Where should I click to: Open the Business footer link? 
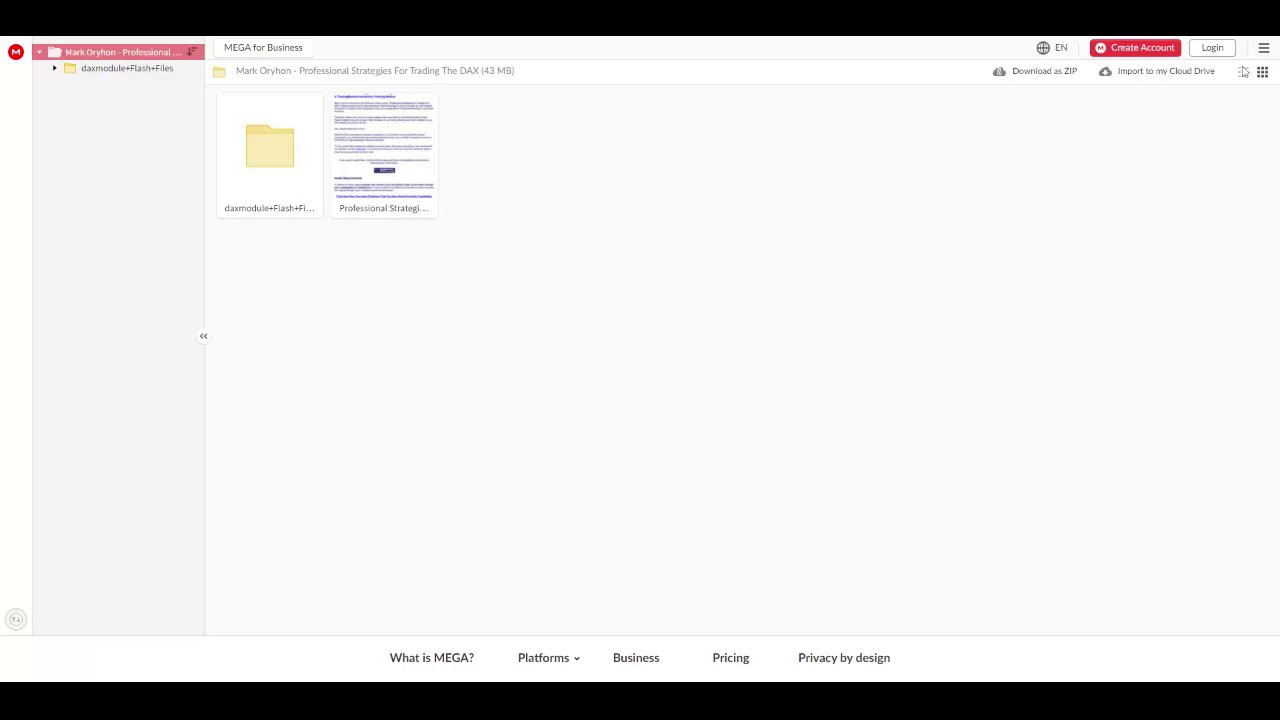636,658
